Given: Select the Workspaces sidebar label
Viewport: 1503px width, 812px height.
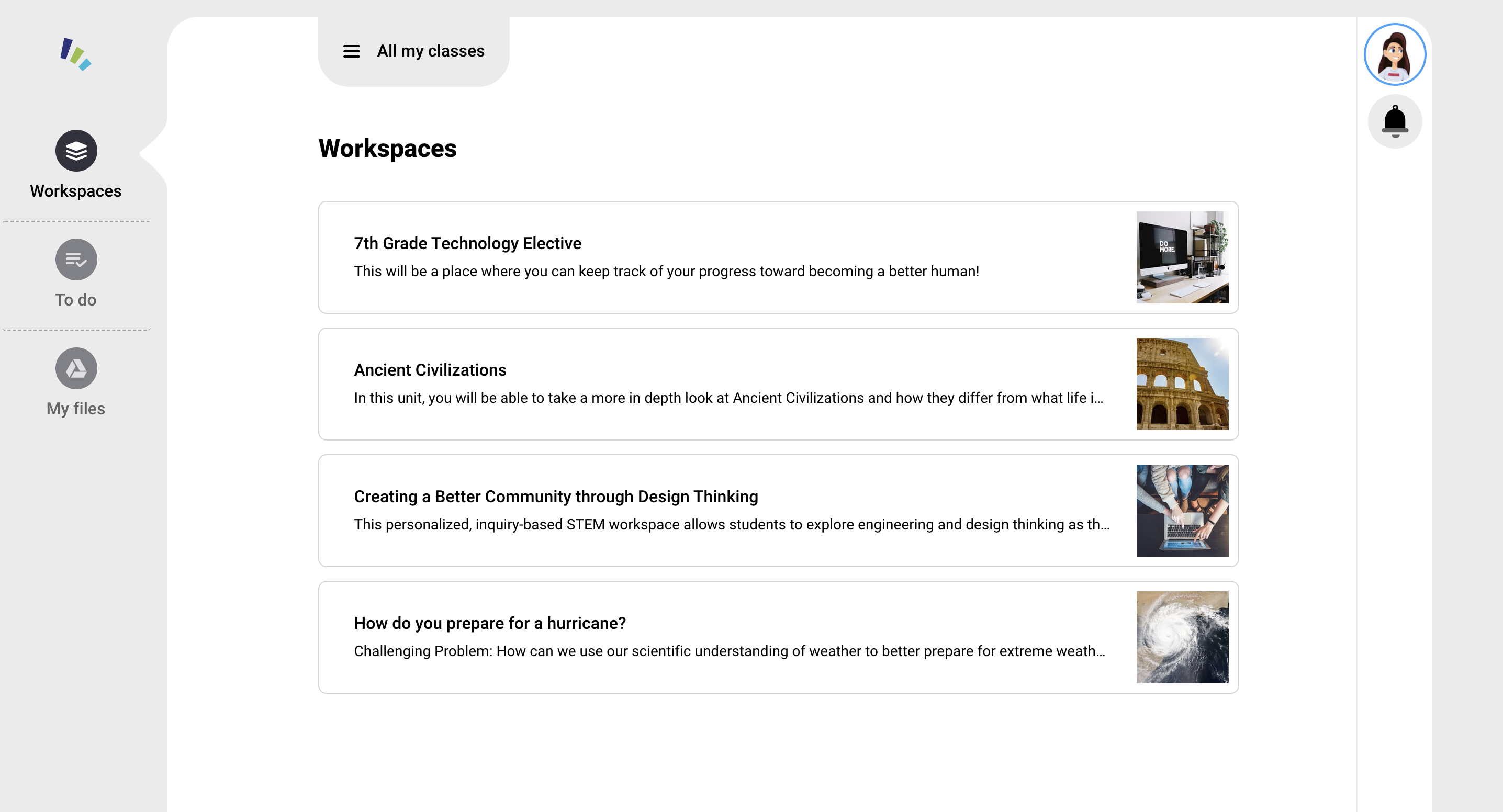Looking at the screenshot, I should 76,191.
